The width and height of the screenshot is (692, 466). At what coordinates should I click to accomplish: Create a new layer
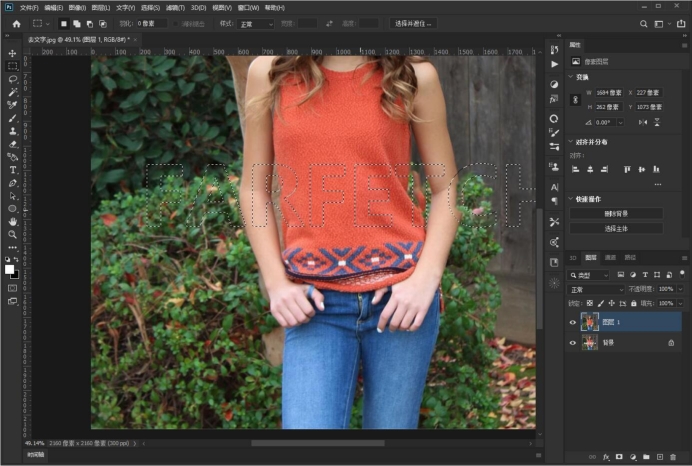coord(660,457)
